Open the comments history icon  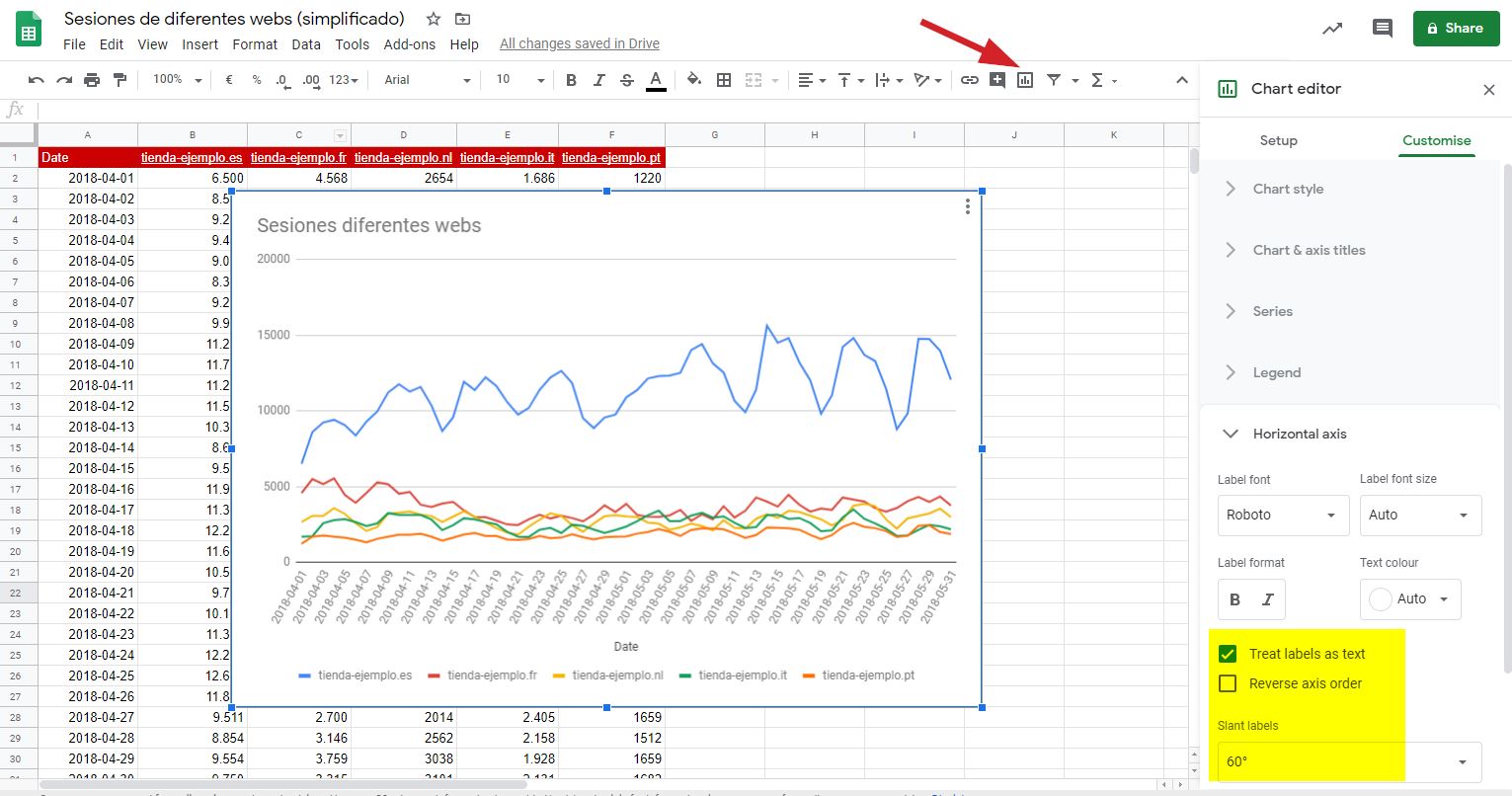click(1383, 29)
